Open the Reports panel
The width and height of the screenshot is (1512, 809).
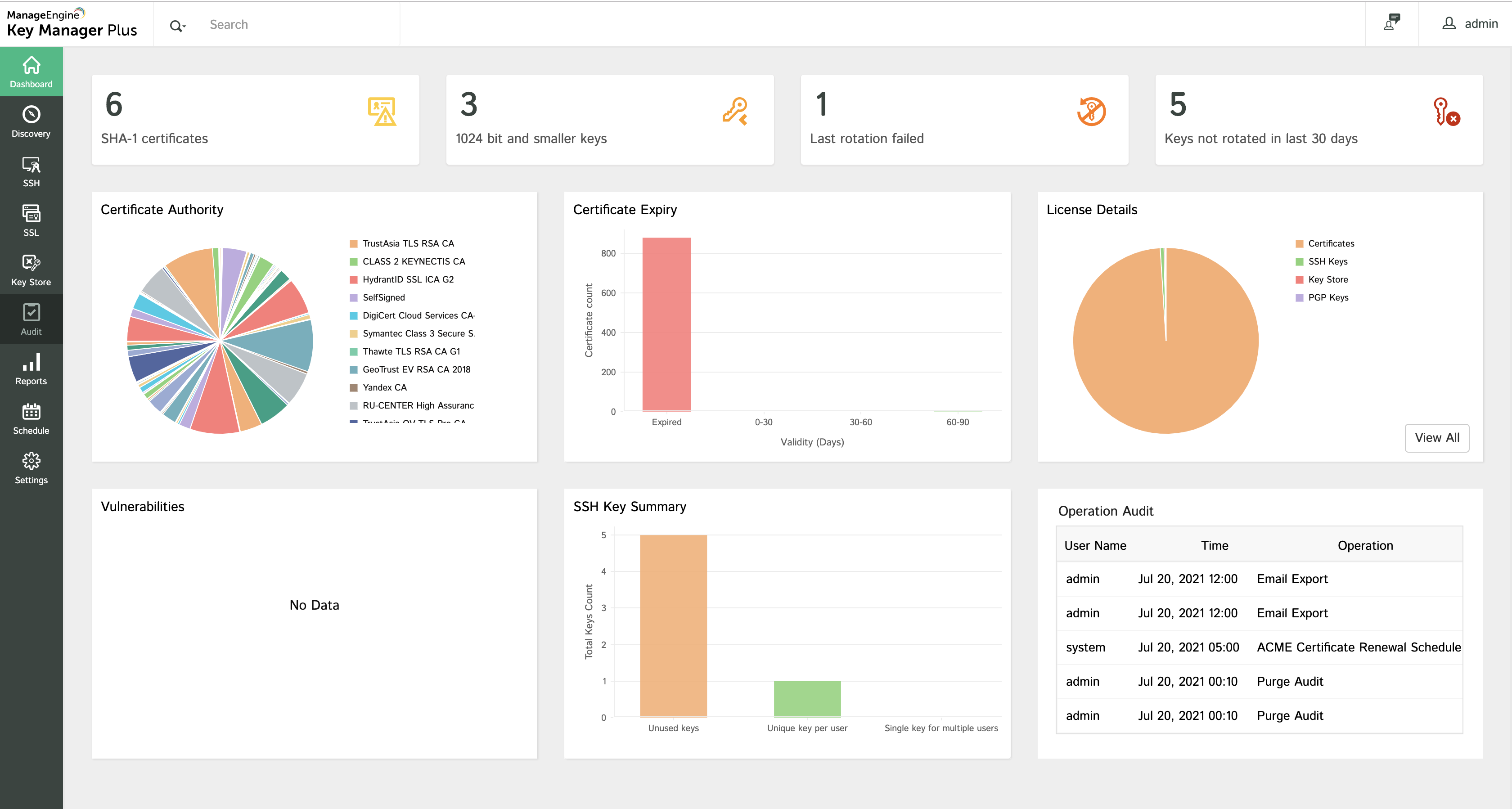[x=31, y=368]
